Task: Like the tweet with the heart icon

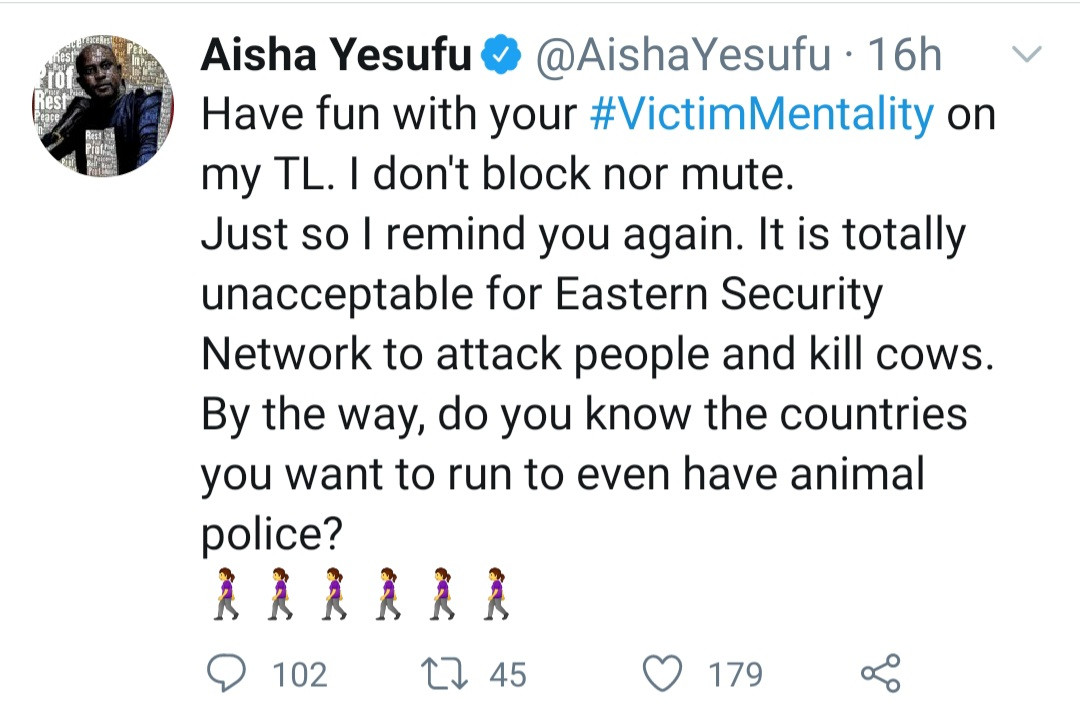Action: 663,673
